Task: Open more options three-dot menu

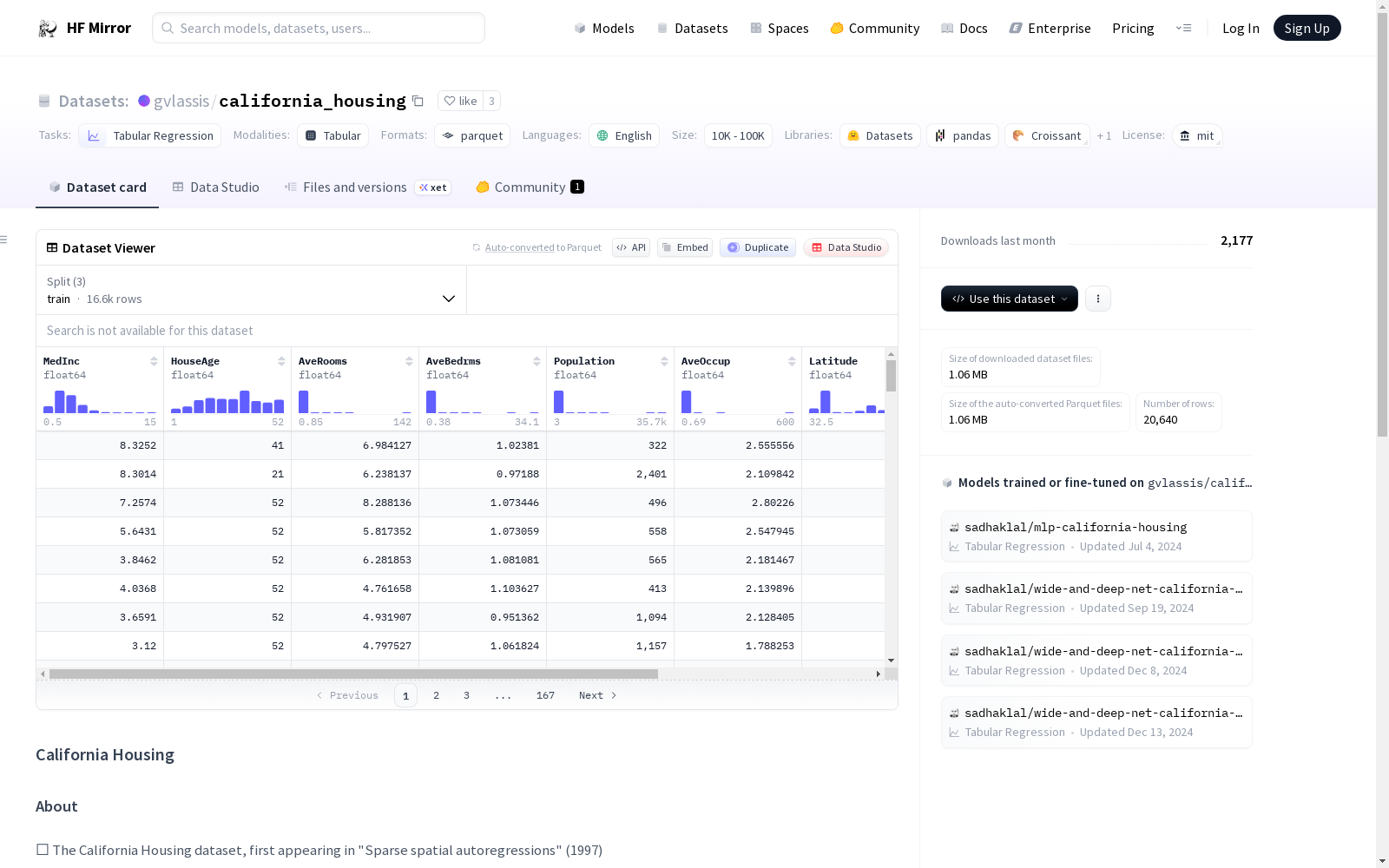Action: (x=1098, y=299)
